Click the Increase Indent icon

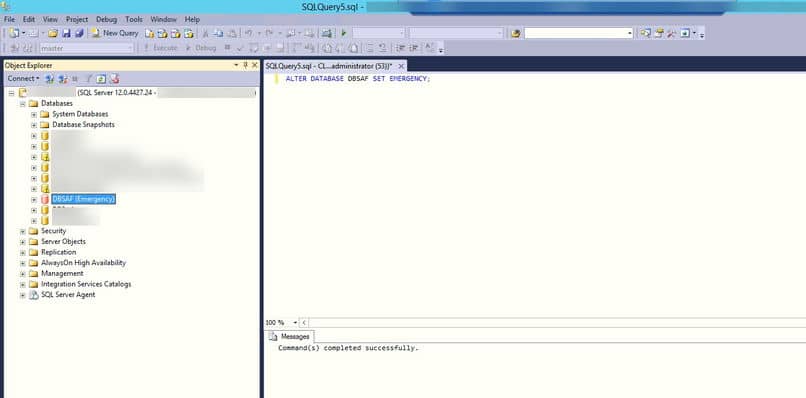click(x=413, y=48)
